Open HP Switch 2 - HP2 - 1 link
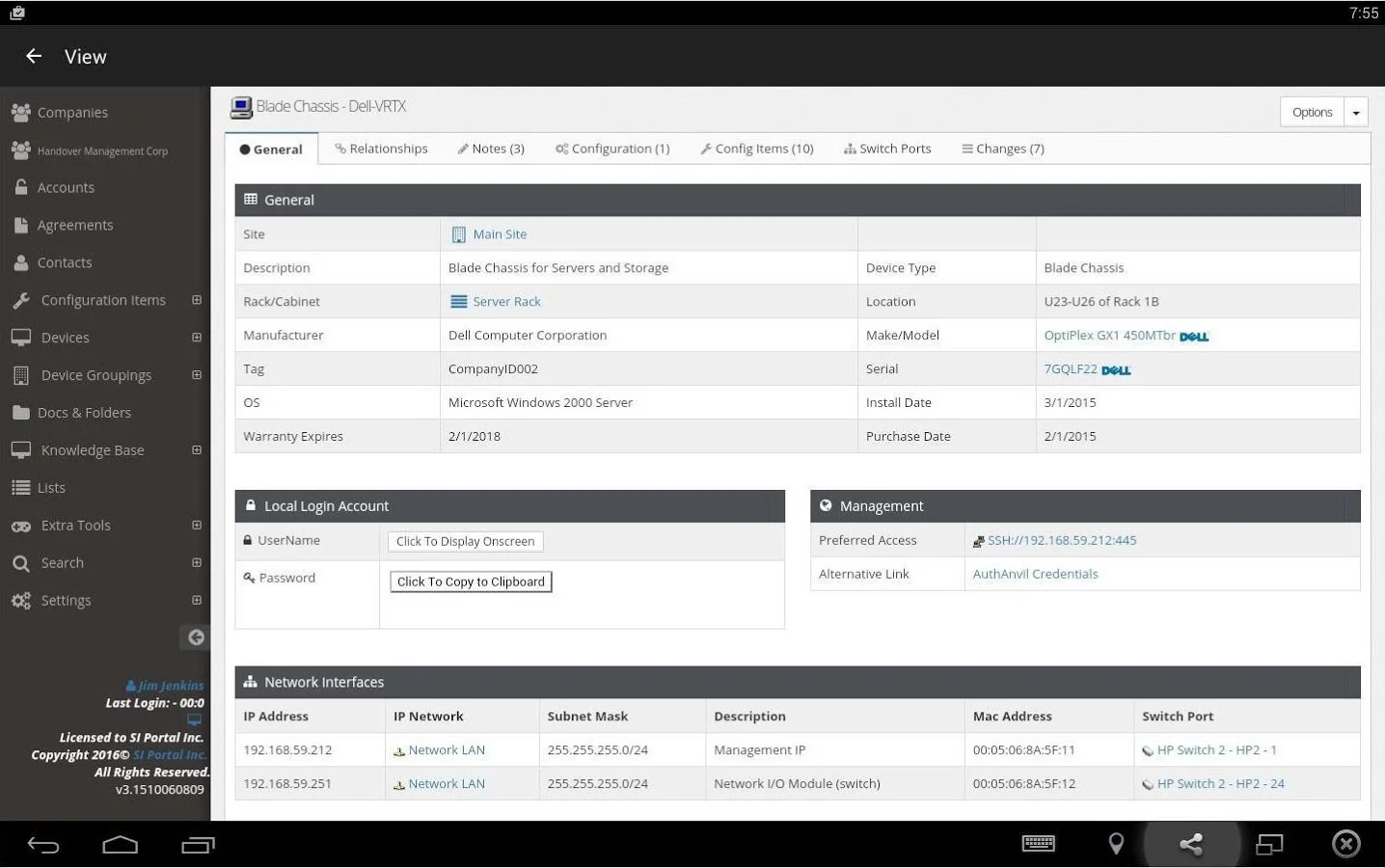1385x868 pixels. click(x=1216, y=750)
